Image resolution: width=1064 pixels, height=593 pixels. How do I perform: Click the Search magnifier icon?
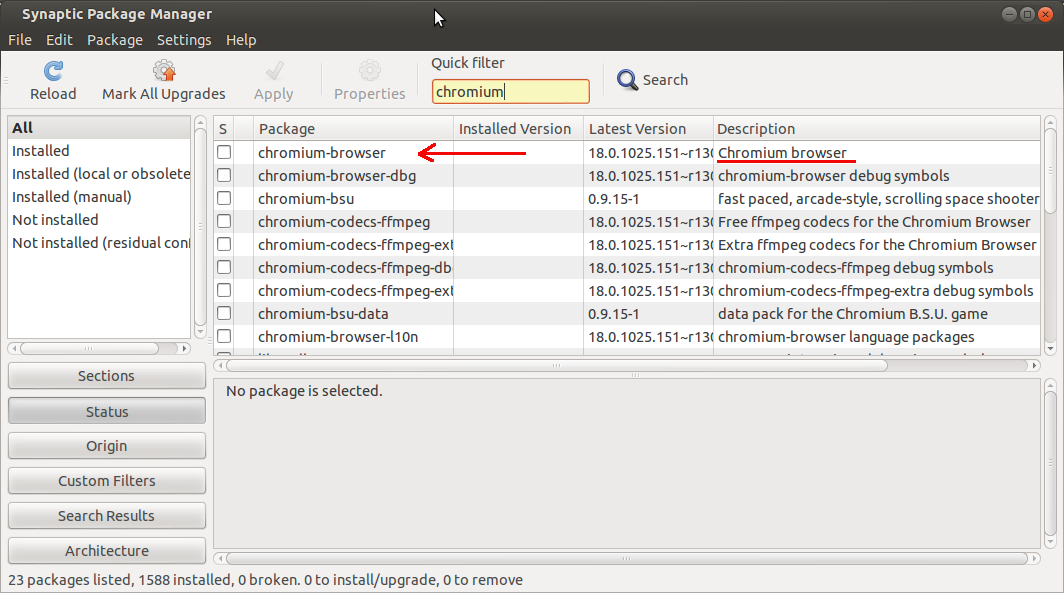tap(628, 80)
